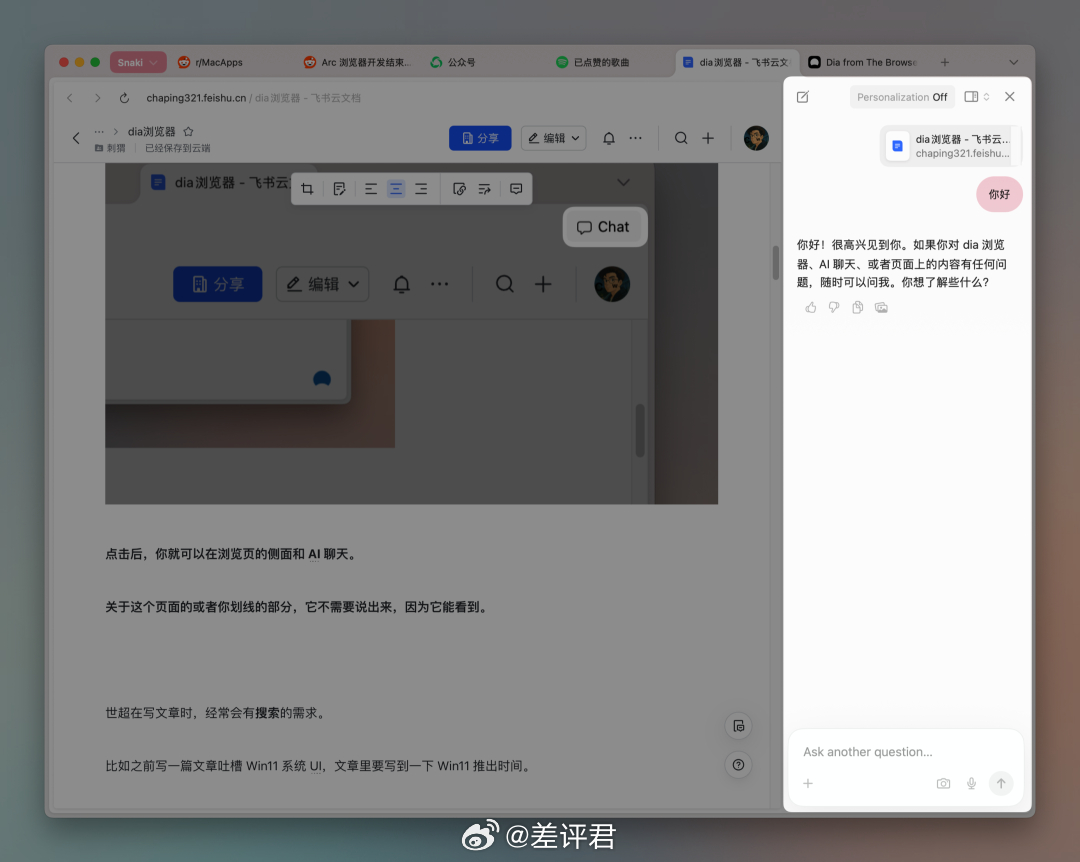
Task: Click the image wrap-share toolbar icon
Action: (484, 189)
